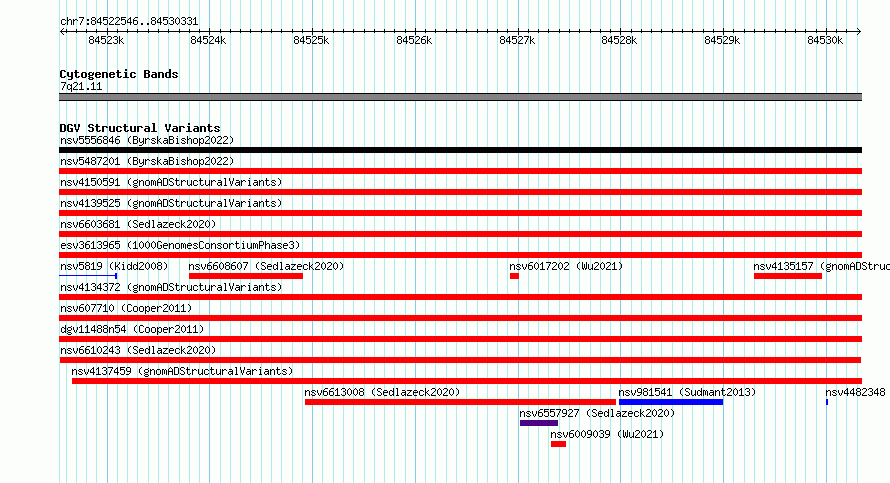
Task: Click the Cytogenetic Bands track title
Action: [x=119, y=74]
